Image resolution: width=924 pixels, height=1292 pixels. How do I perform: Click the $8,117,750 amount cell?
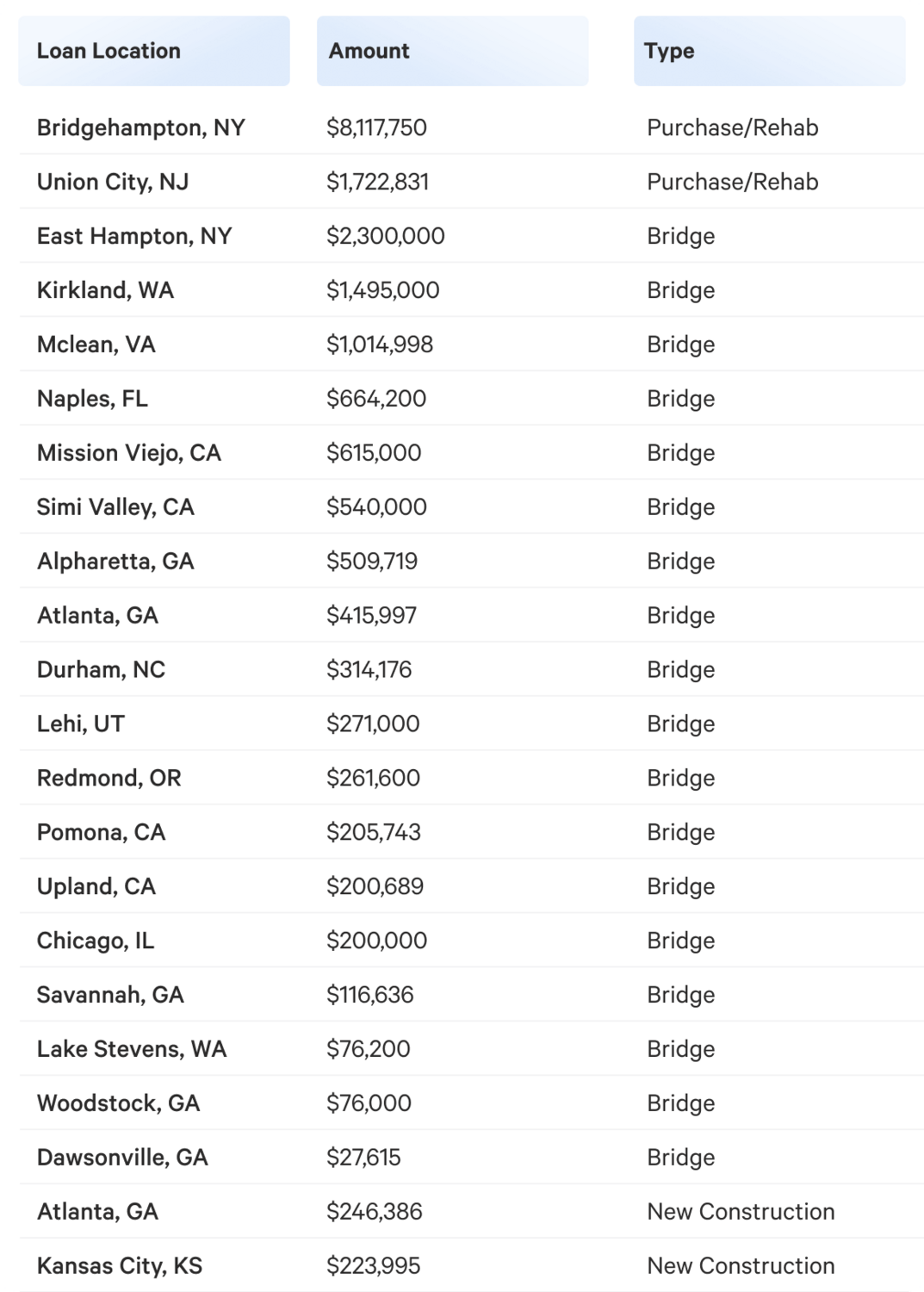[376, 127]
